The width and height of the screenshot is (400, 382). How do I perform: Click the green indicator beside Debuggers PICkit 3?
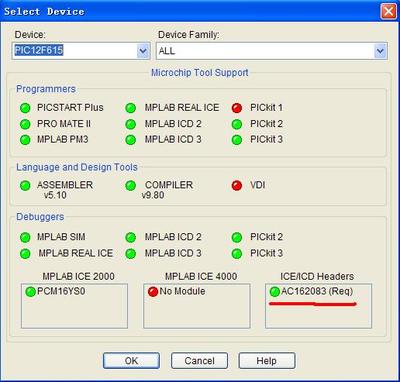[237, 254]
